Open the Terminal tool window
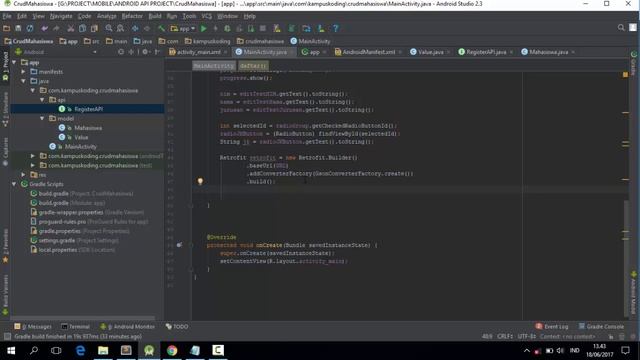This screenshot has width=640, height=360. pyautogui.click(x=76, y=327)
